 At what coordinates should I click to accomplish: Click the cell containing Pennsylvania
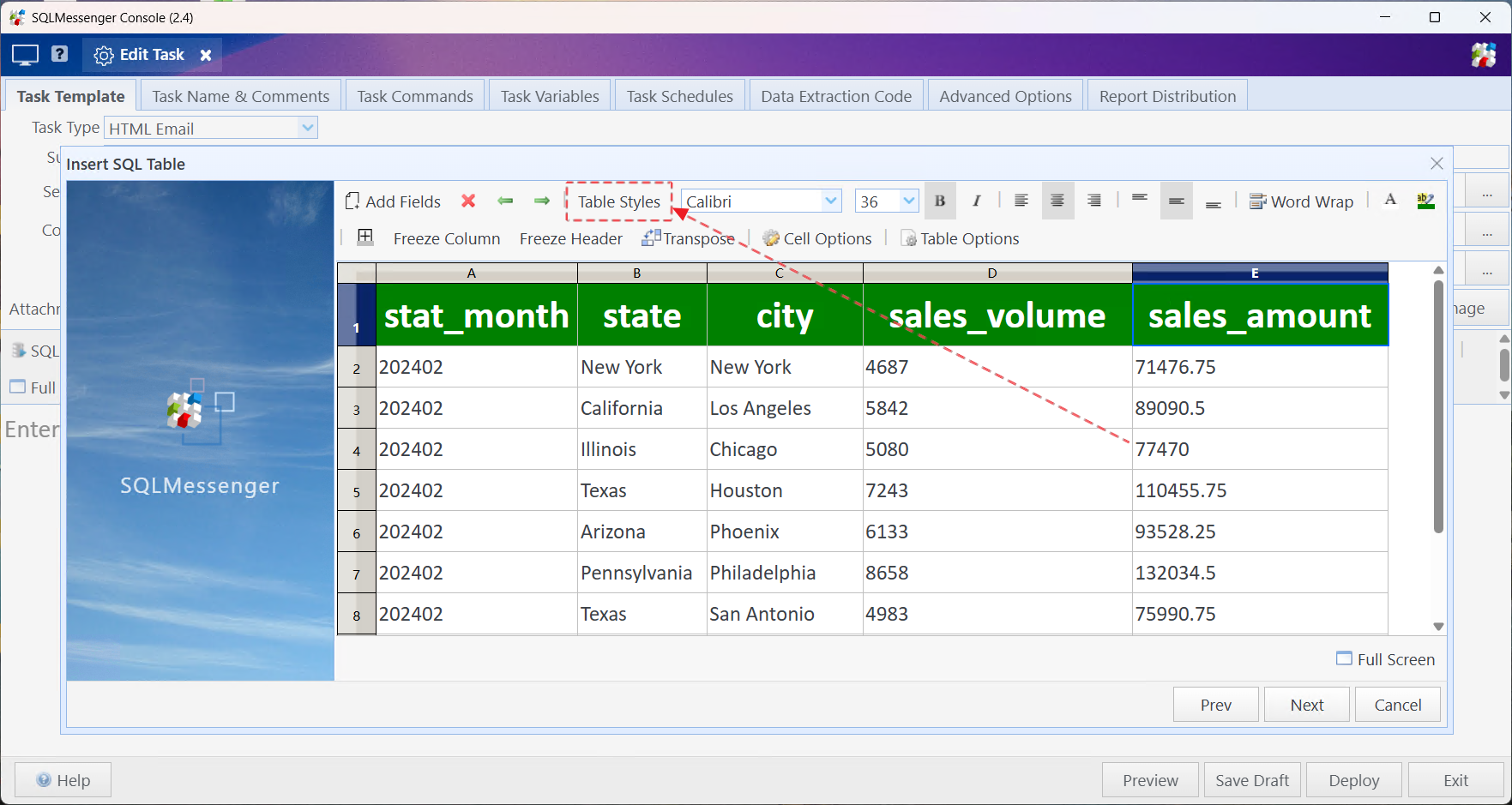pos(642,573)
